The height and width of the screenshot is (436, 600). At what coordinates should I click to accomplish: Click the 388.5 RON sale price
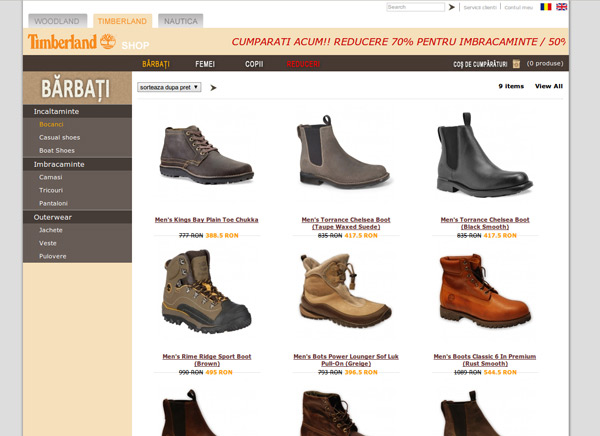[222, 235]
